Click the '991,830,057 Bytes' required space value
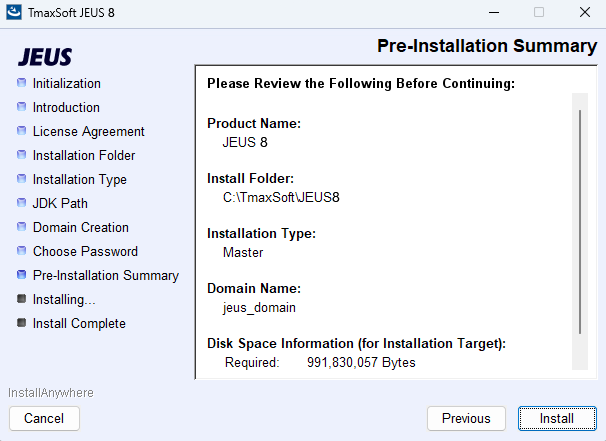This screenshot has height=441, width=606. click(x=361, y=363)
